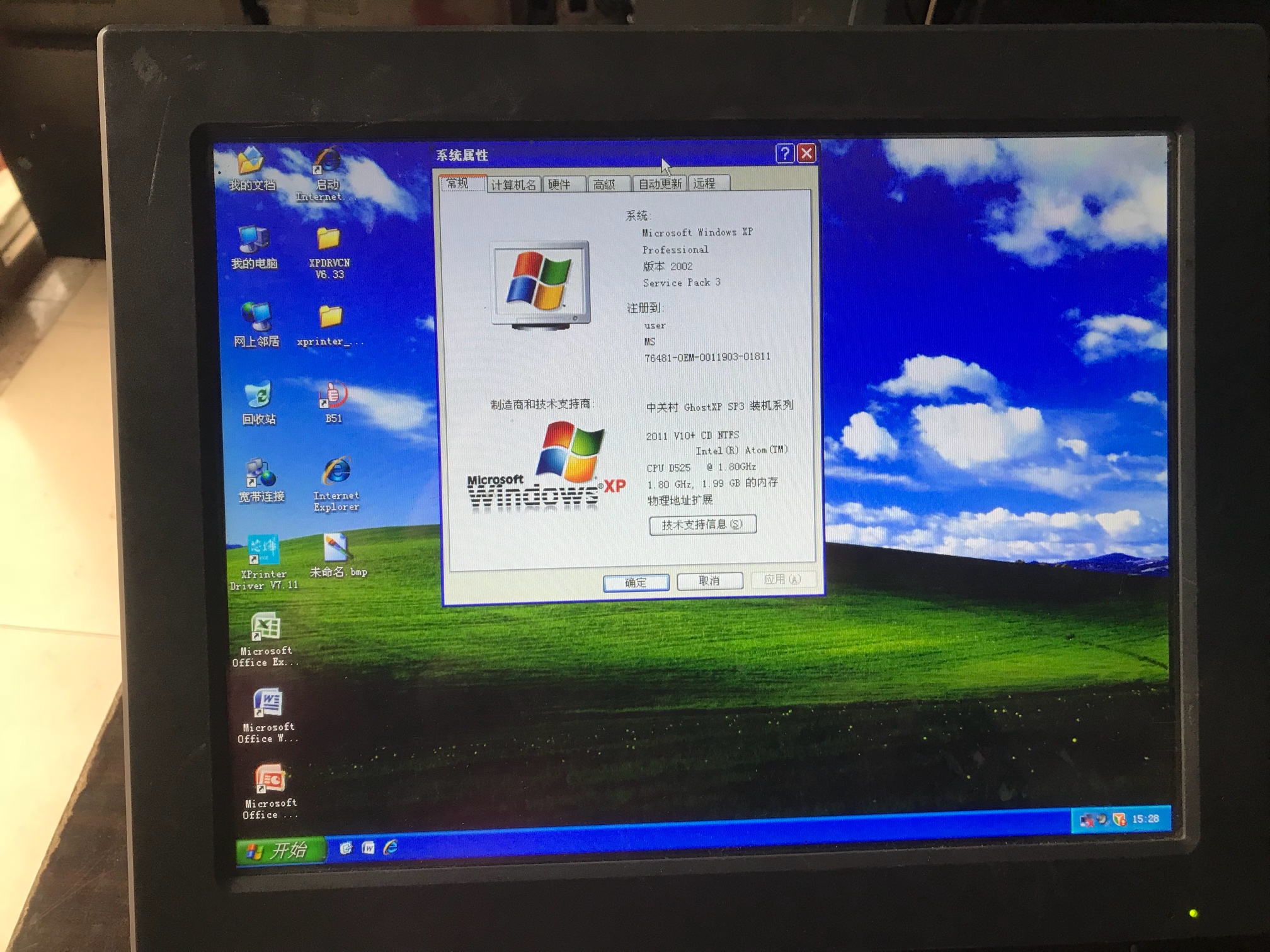Open the Microsoft Office Excel shortcut

click(265, 638)
